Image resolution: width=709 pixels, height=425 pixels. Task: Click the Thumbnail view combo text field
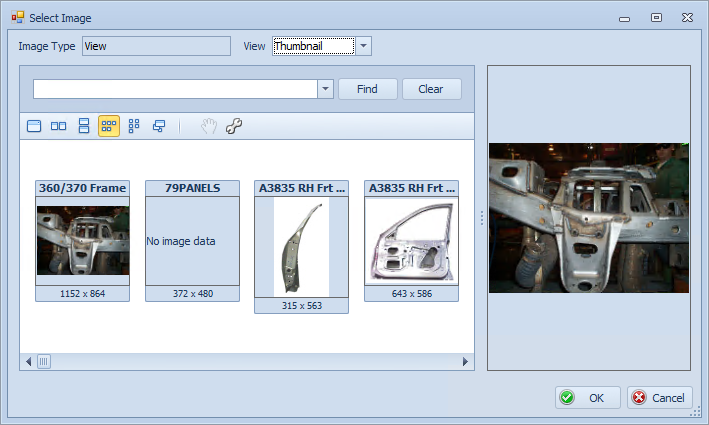[314, 46]
